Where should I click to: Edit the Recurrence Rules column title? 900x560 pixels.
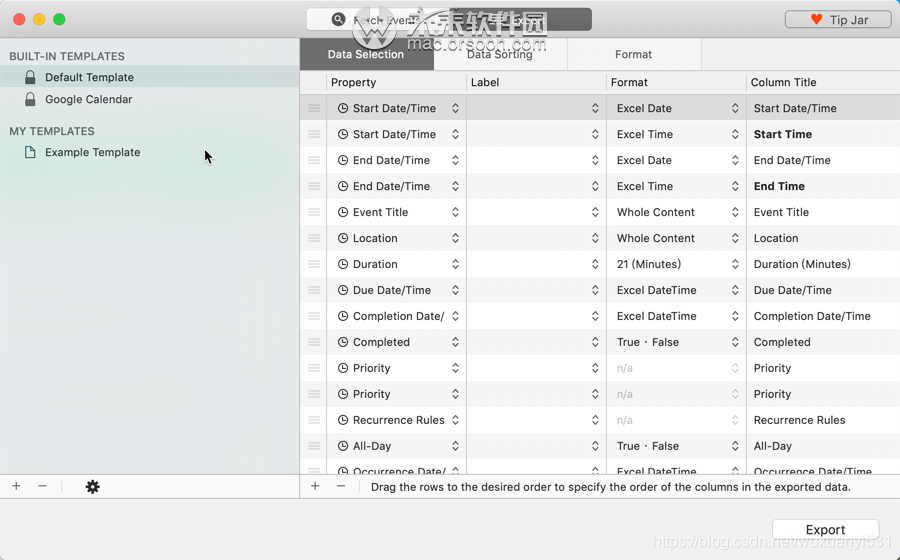(799, 420)
